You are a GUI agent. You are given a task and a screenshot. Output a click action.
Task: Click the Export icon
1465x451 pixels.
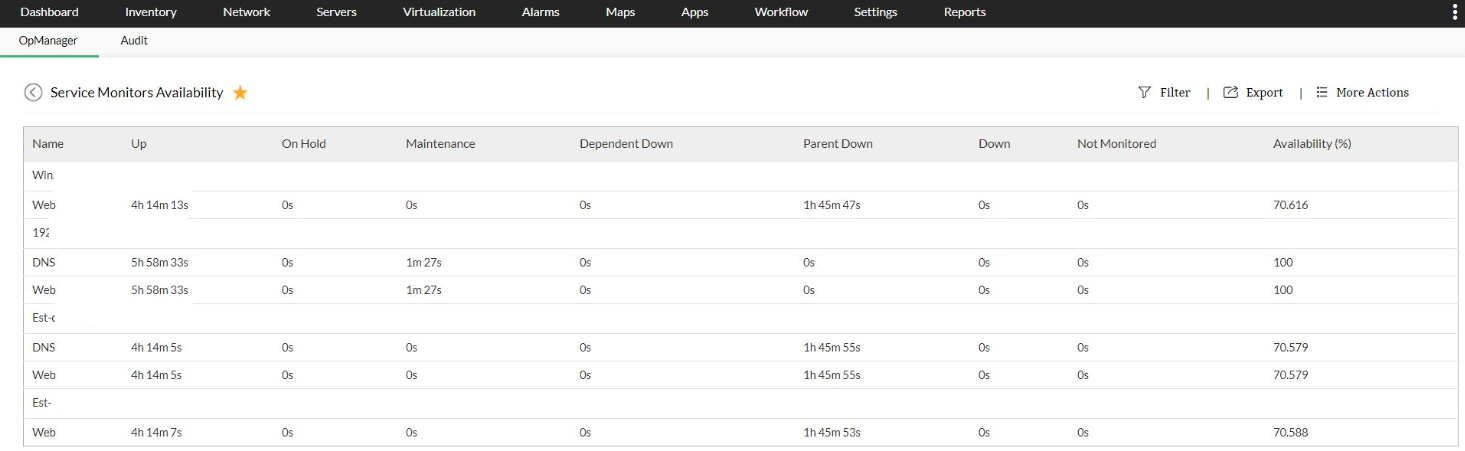1231,92
